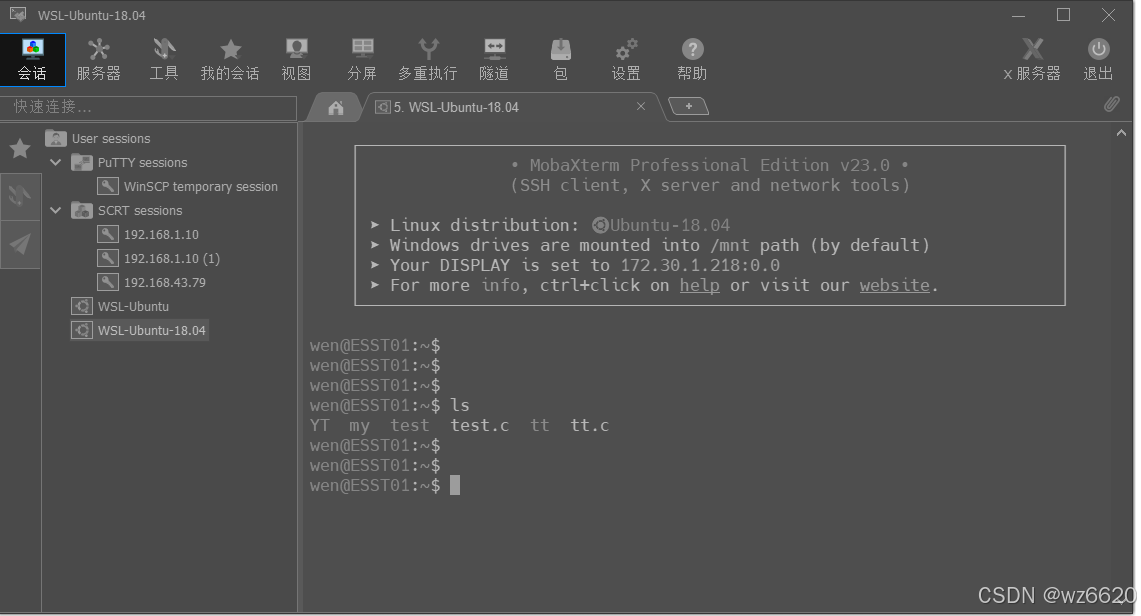Select the WSL-Ubuntu-18.04 session in sidebar

(x=139, y=330)
